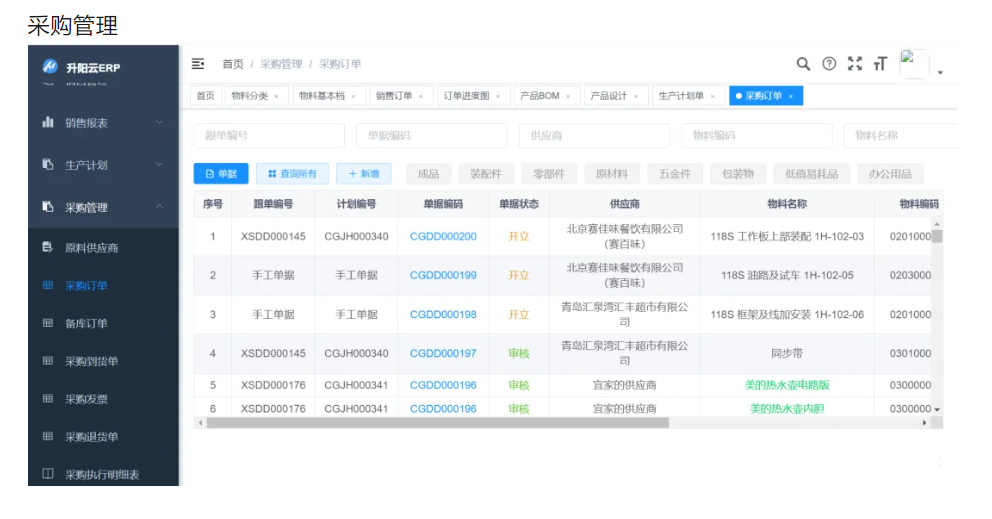
Task: Open the search magnifier icon
Action: 803,64
